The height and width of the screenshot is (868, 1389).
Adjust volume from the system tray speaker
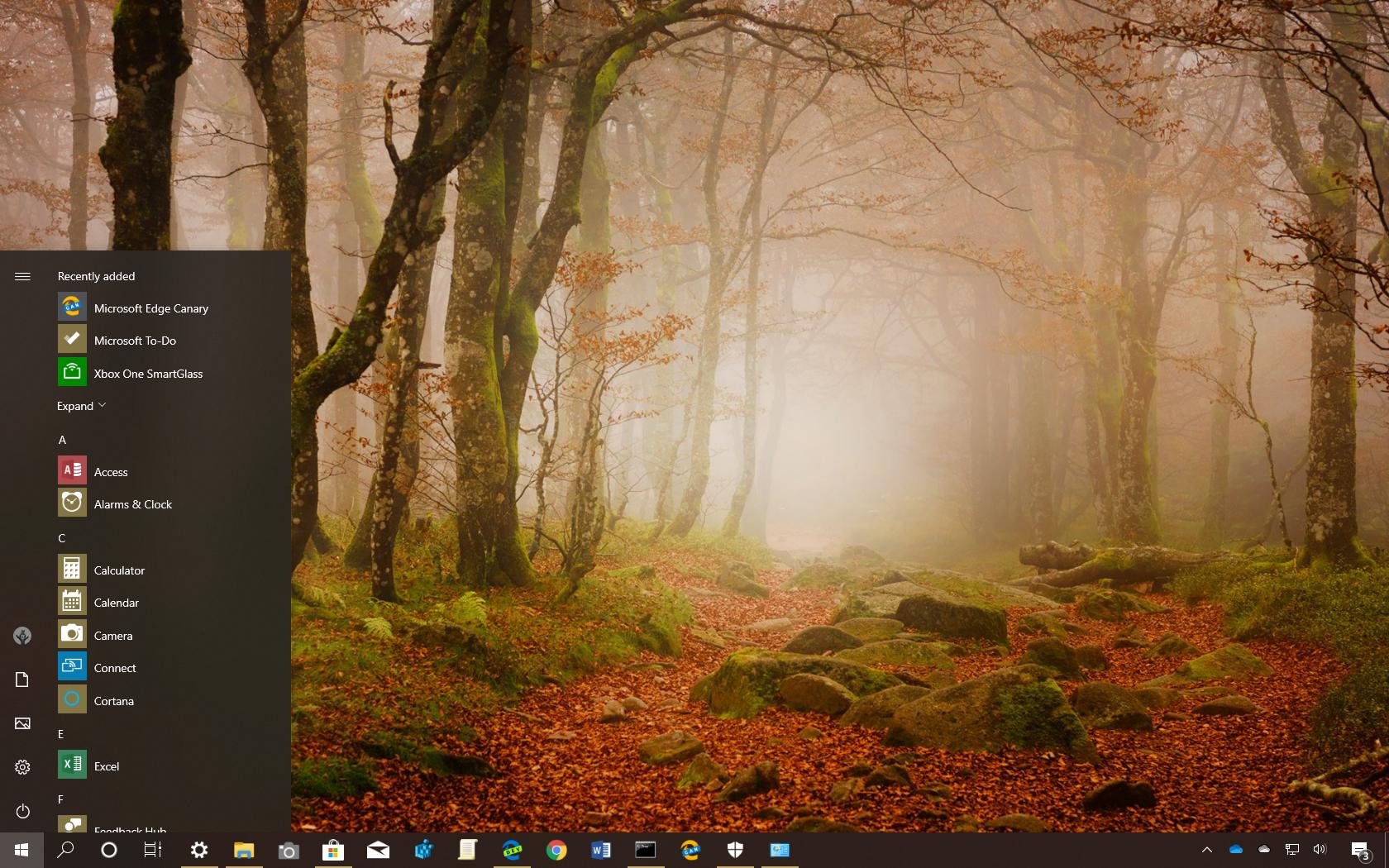pyautogui.click(x=1320, y=850)
